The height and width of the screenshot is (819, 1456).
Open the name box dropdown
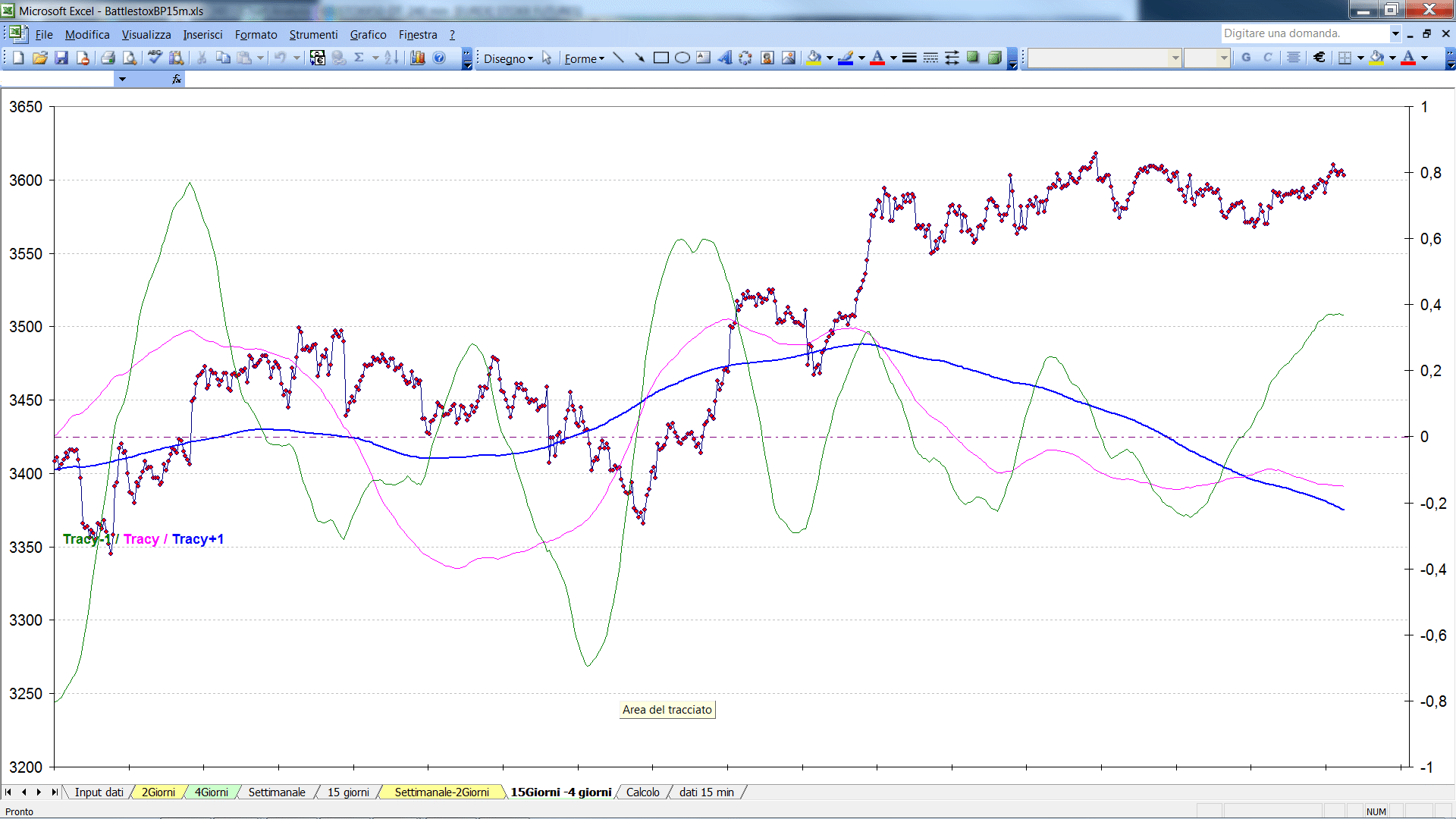pos(122,79)
